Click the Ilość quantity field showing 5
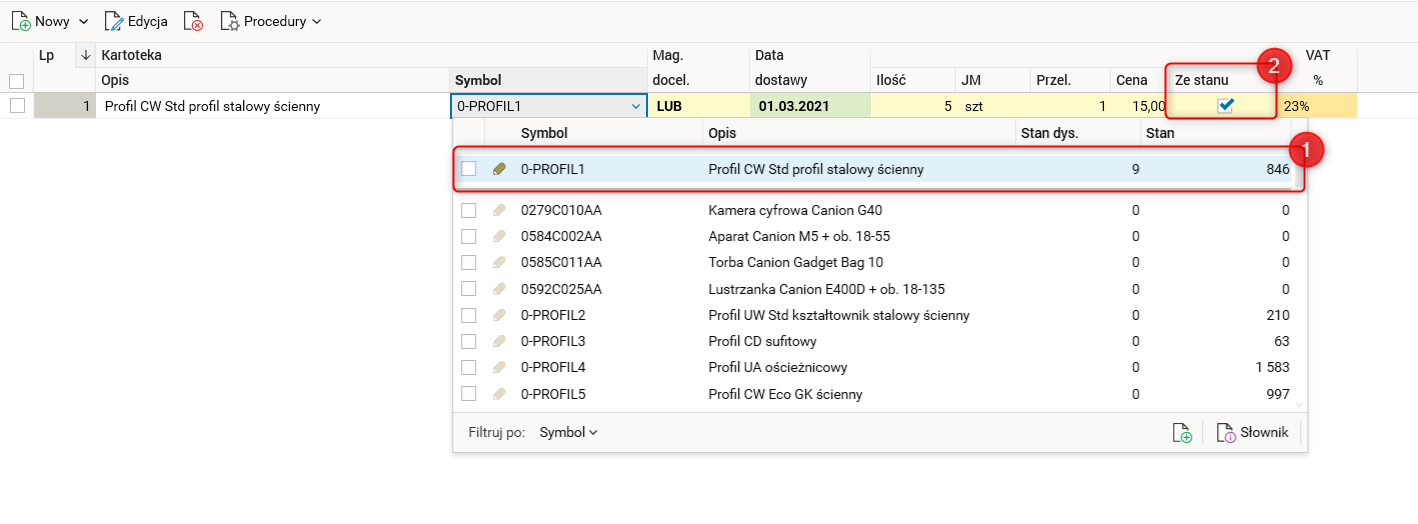Viewport: 1418px width, 524px height. 911,106
